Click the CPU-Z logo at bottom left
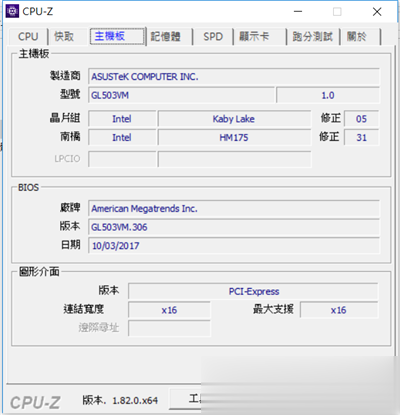The width and height of the screenshot is (400, 415). tap(35, 403)
